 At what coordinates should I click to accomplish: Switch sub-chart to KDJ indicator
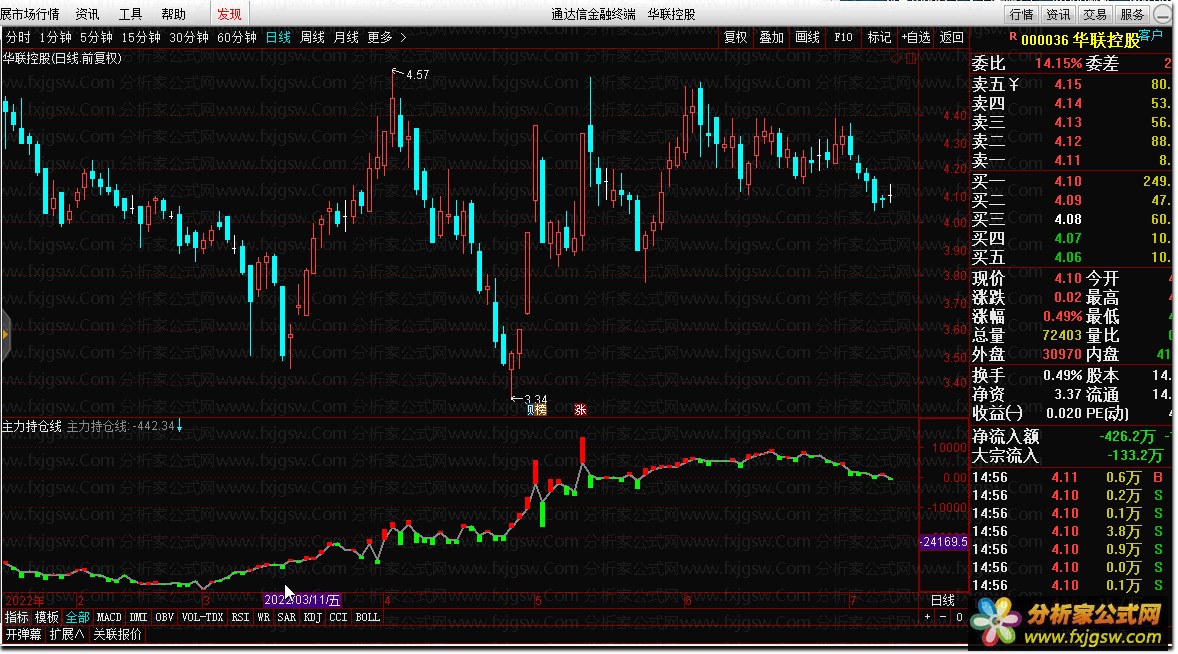(x=313, y=617)
